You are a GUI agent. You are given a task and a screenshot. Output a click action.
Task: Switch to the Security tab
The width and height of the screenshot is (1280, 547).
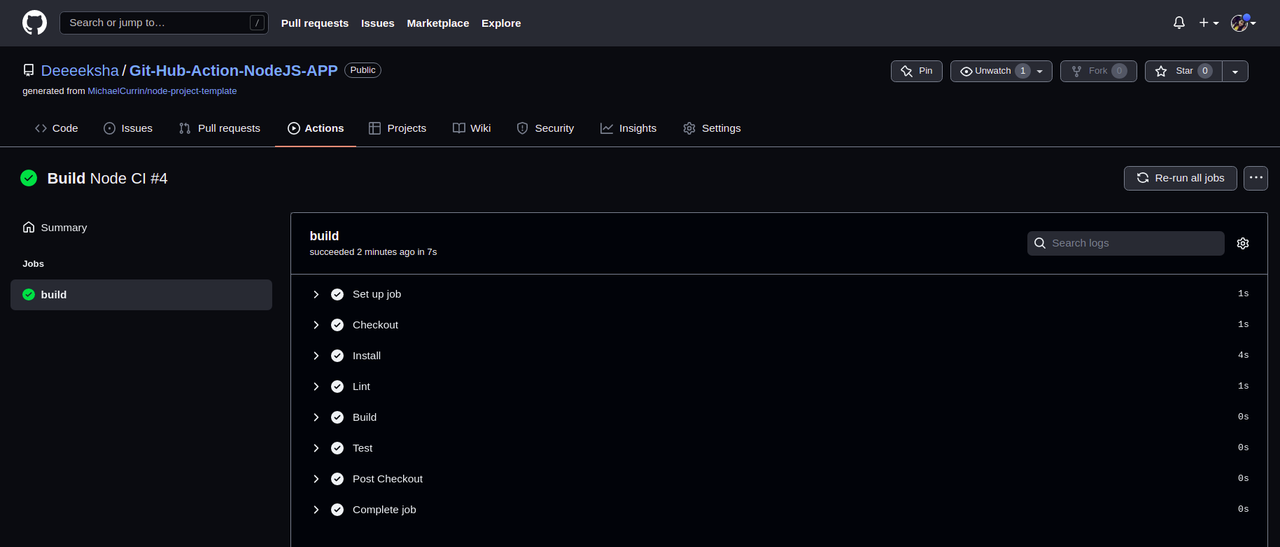(x=545, y=128)
